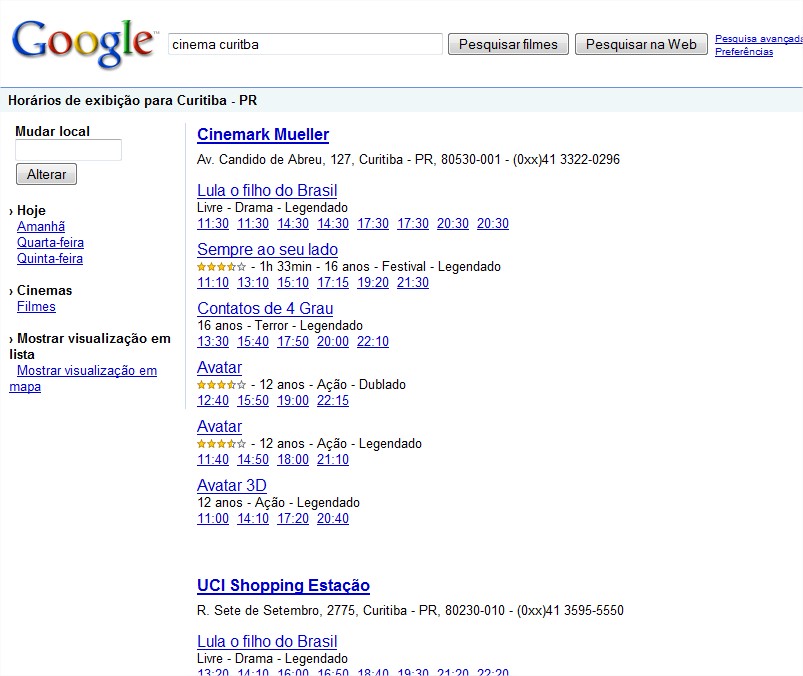Select the last 20:30 Lula showtime
This screenshot has width=803, height=676.
click(493, 223)
